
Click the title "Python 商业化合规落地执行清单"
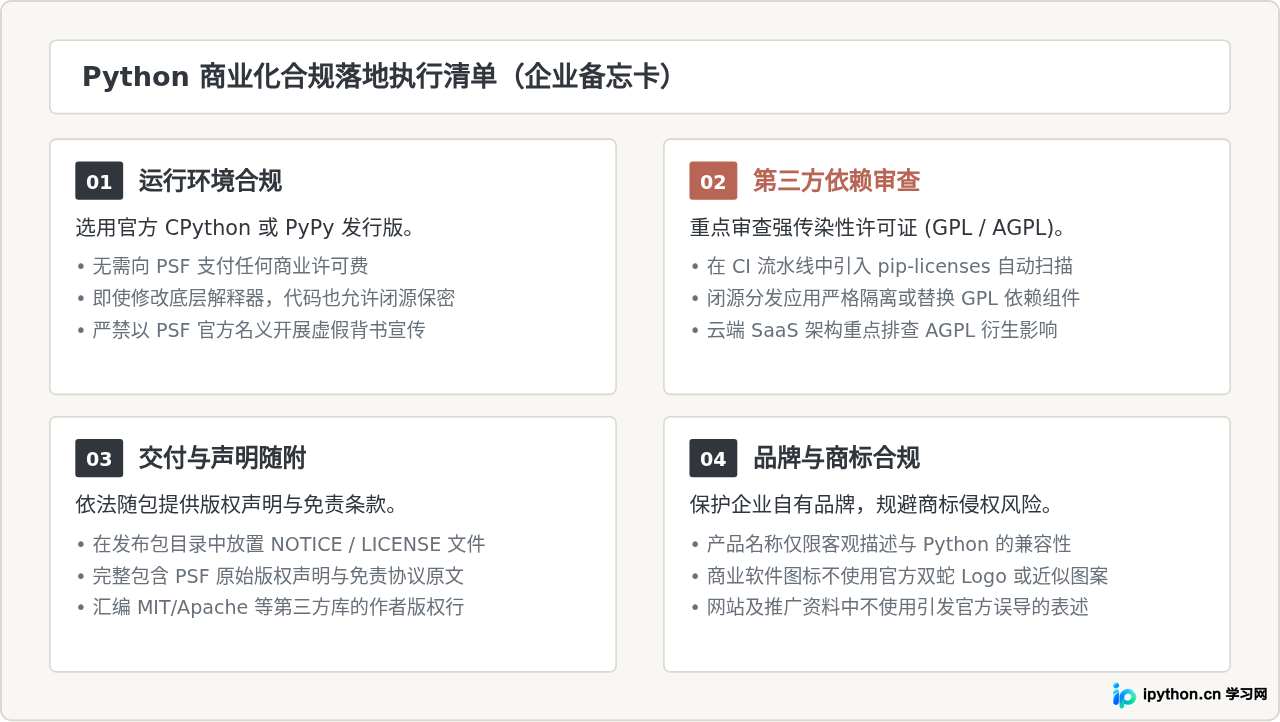click(x=289, y=77)
